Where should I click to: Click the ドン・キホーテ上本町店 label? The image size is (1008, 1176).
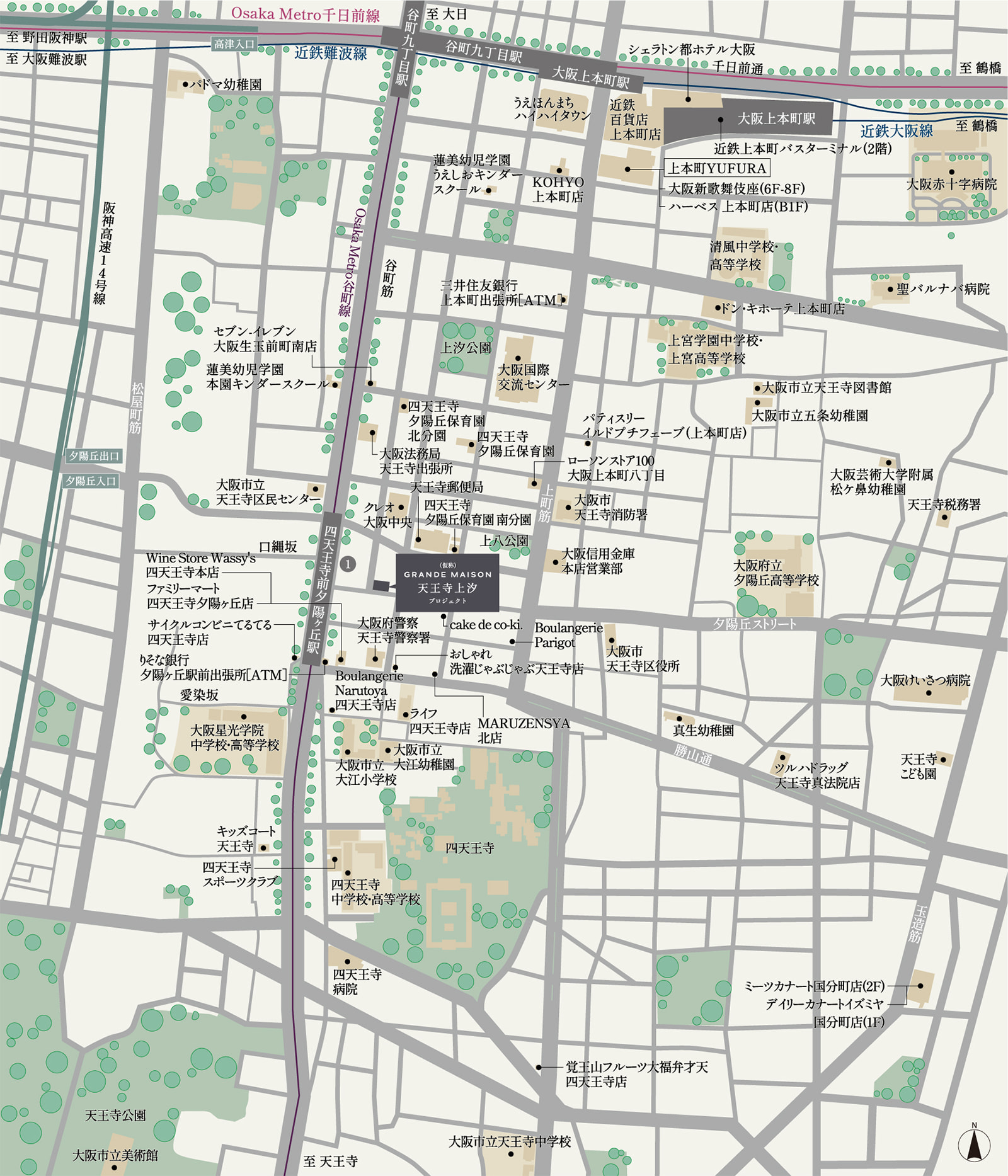click(x=782, y=309)
